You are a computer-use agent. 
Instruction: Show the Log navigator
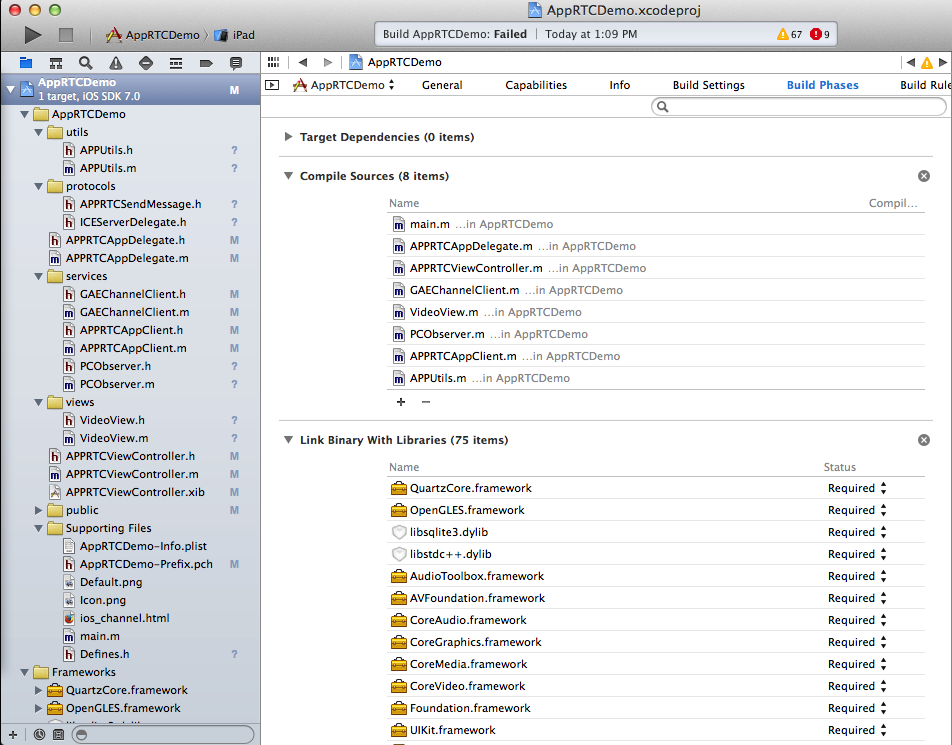coord(236,63)
